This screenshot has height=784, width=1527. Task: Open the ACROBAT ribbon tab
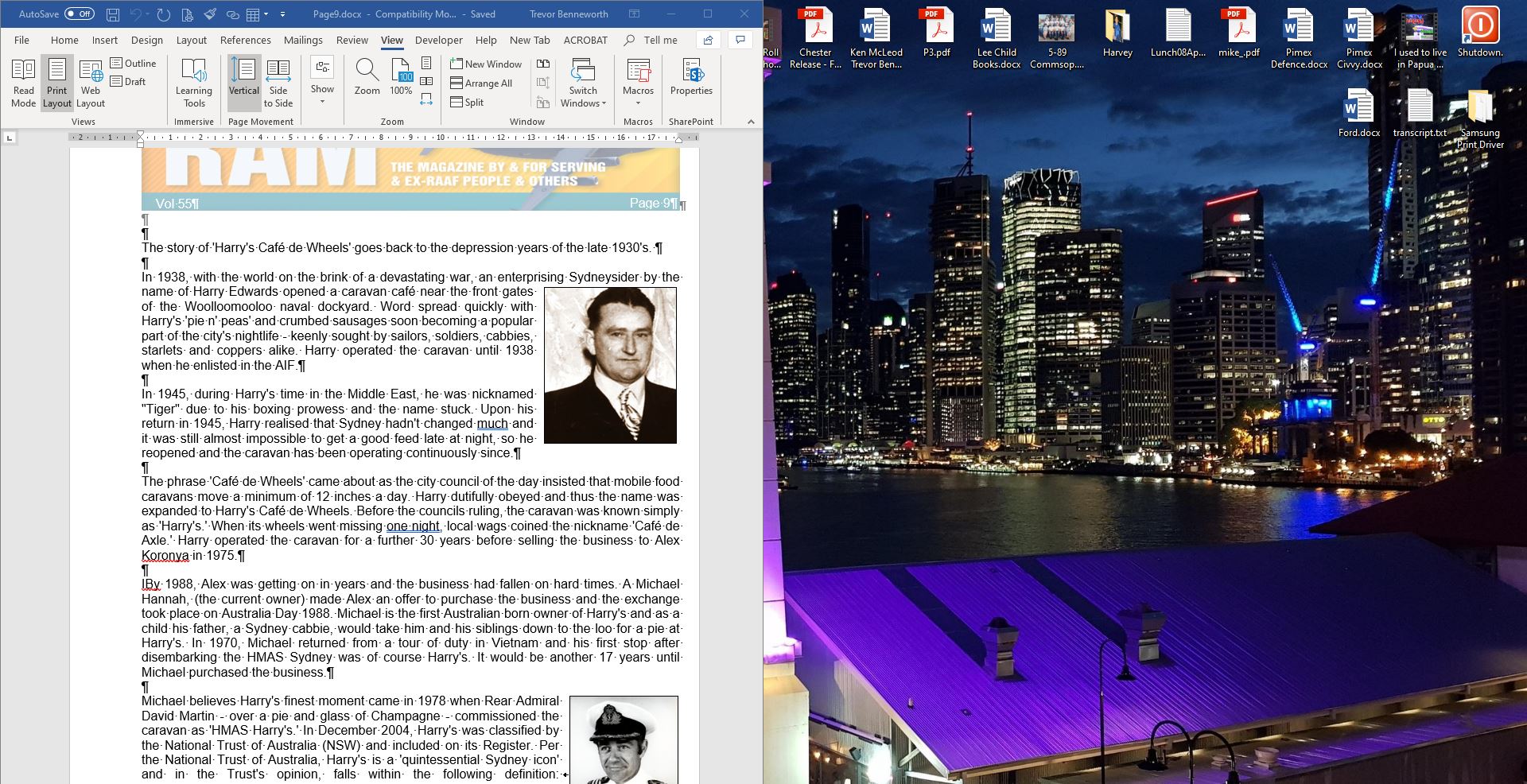(x=585, y=40)
